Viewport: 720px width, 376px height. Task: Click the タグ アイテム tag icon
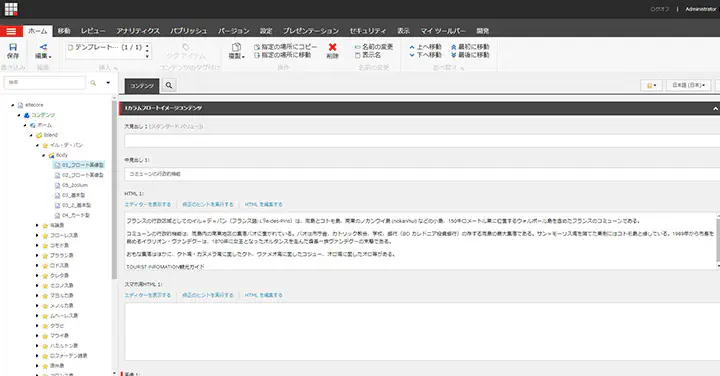[x=186, y=47]
